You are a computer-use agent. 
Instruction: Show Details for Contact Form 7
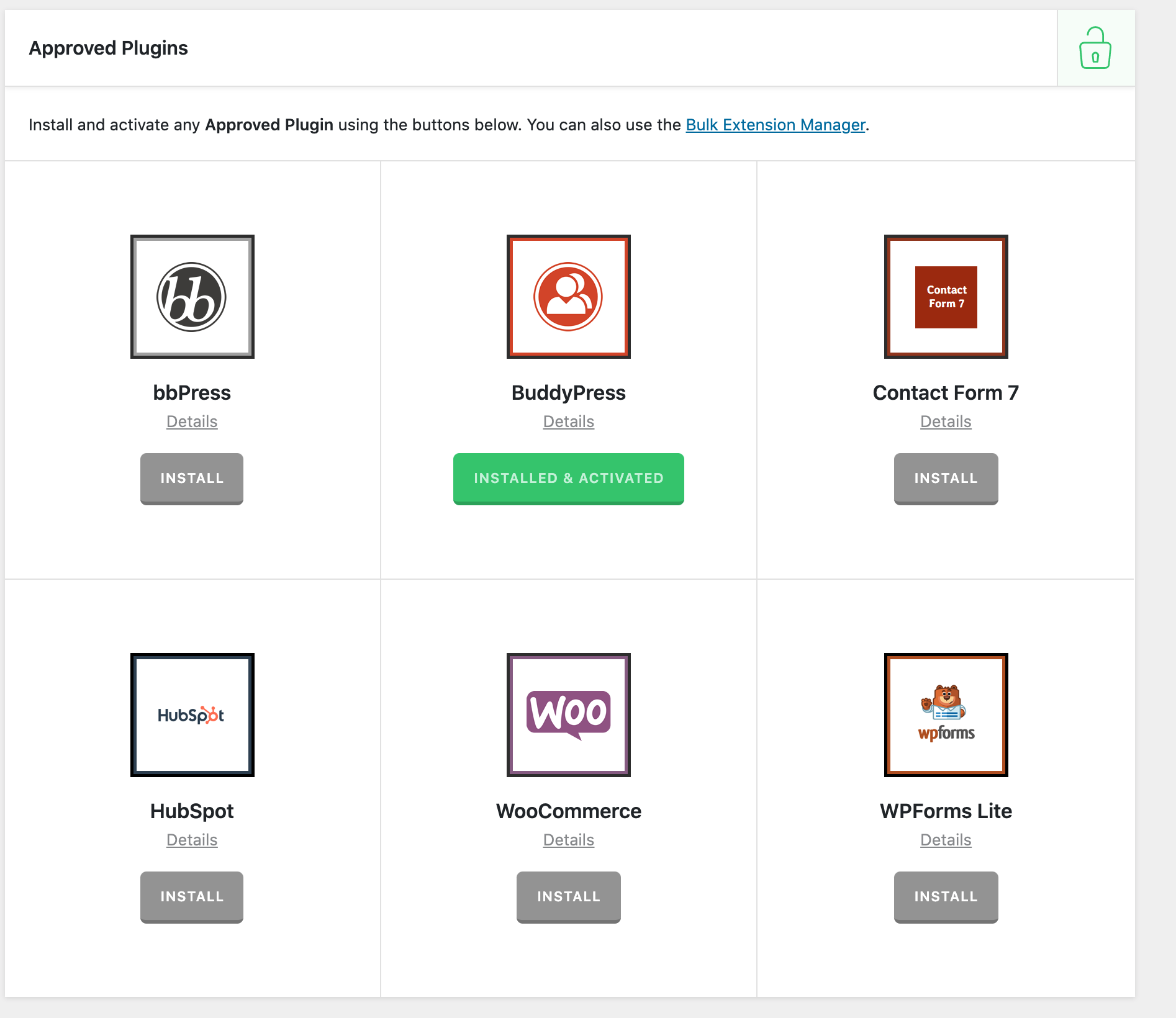[x=946, y=421]
